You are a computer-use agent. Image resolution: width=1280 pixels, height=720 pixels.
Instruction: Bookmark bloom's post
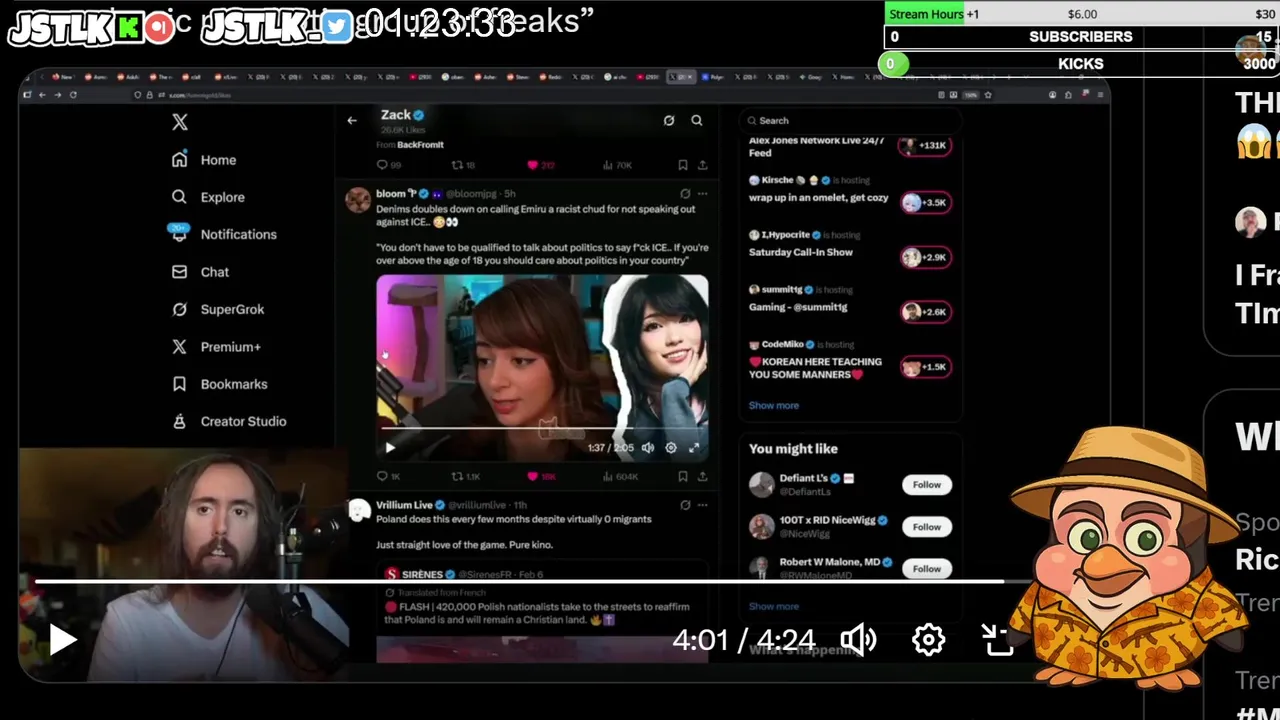683,477
